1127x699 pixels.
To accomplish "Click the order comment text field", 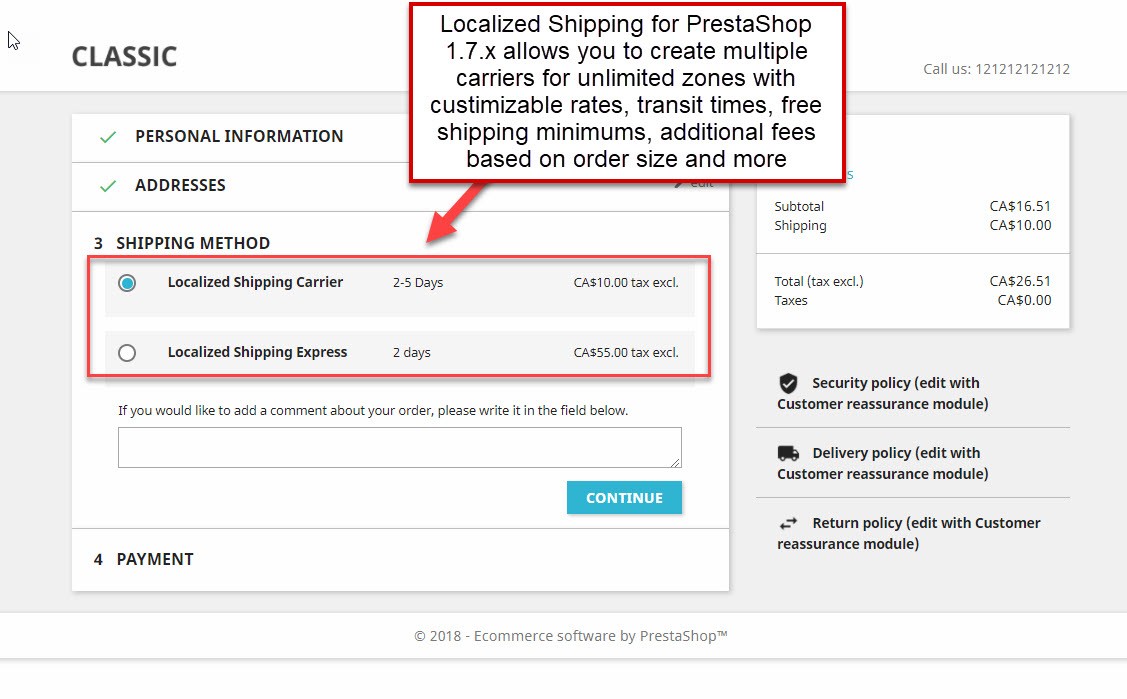I will pyautogui.click(x=400, y=448).
